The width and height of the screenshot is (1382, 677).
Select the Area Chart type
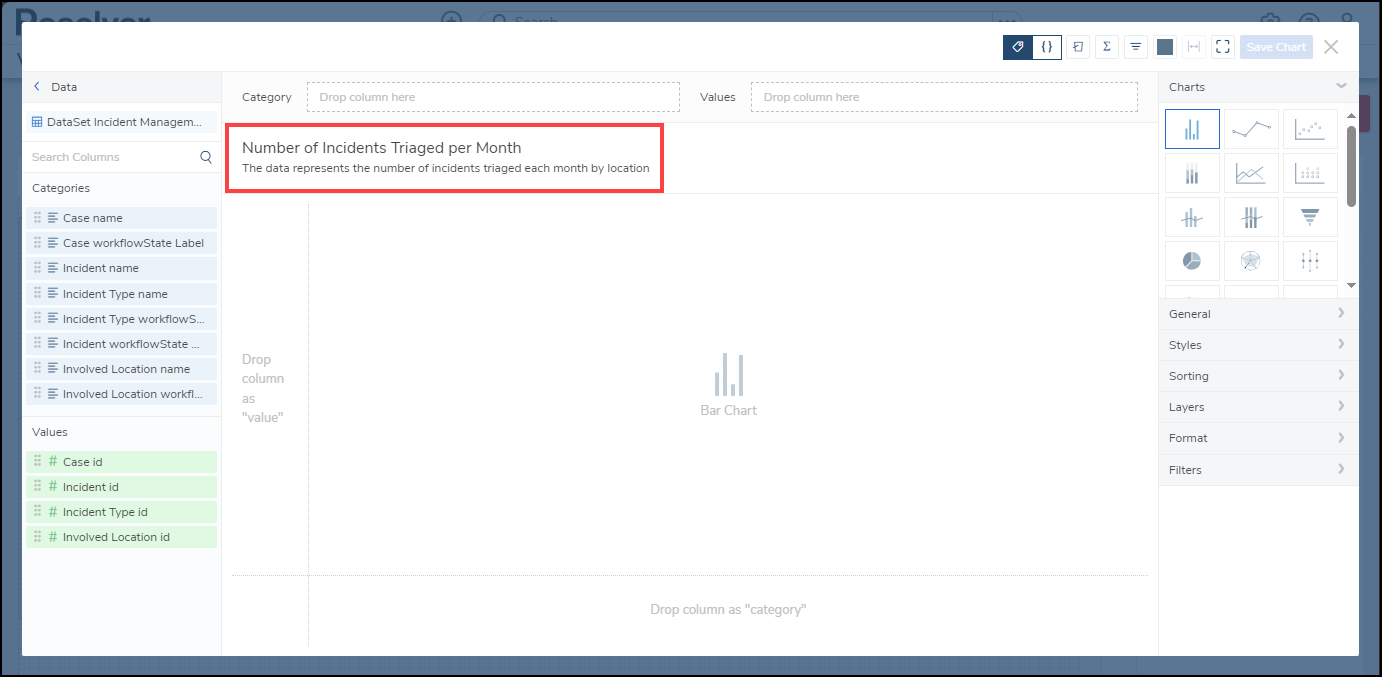[x=1251, y=173]
